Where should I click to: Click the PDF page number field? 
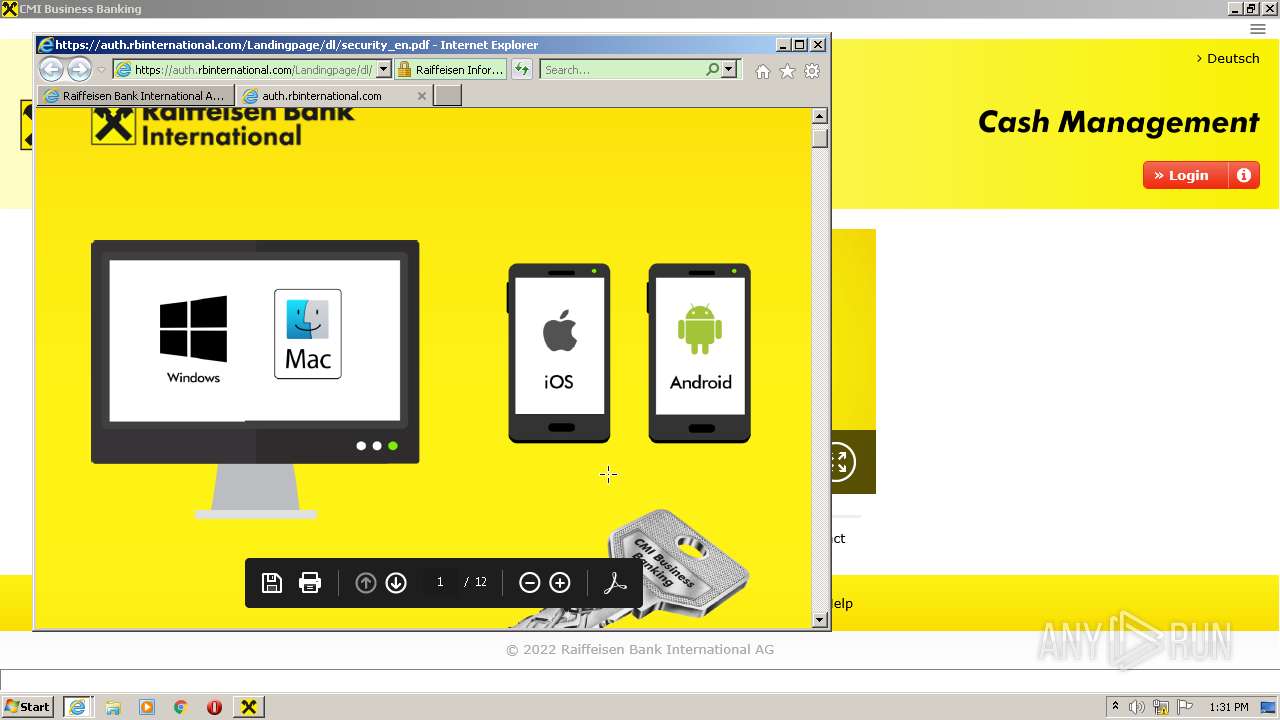coord(440,582)
